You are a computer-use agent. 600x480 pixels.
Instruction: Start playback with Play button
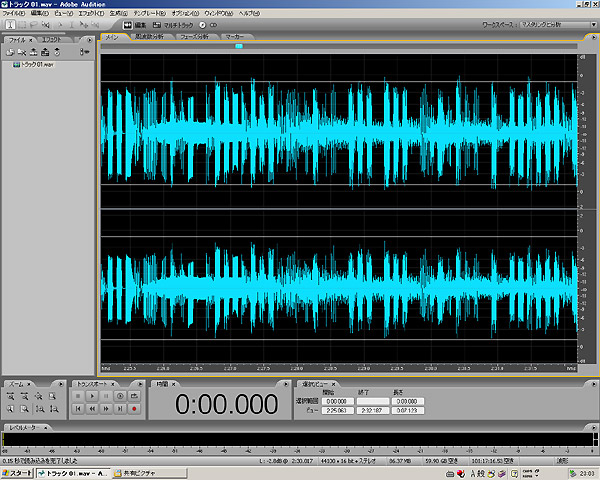click(92, 396)
